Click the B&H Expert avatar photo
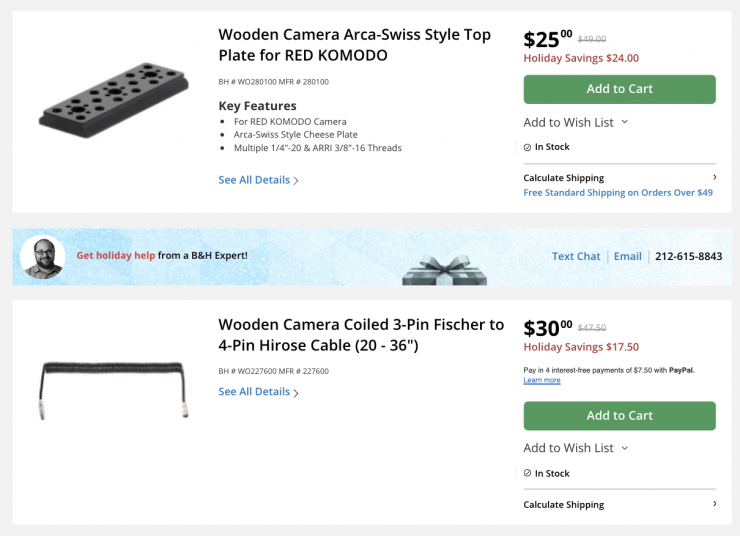740x536 pixels. (x=43, y=257)
